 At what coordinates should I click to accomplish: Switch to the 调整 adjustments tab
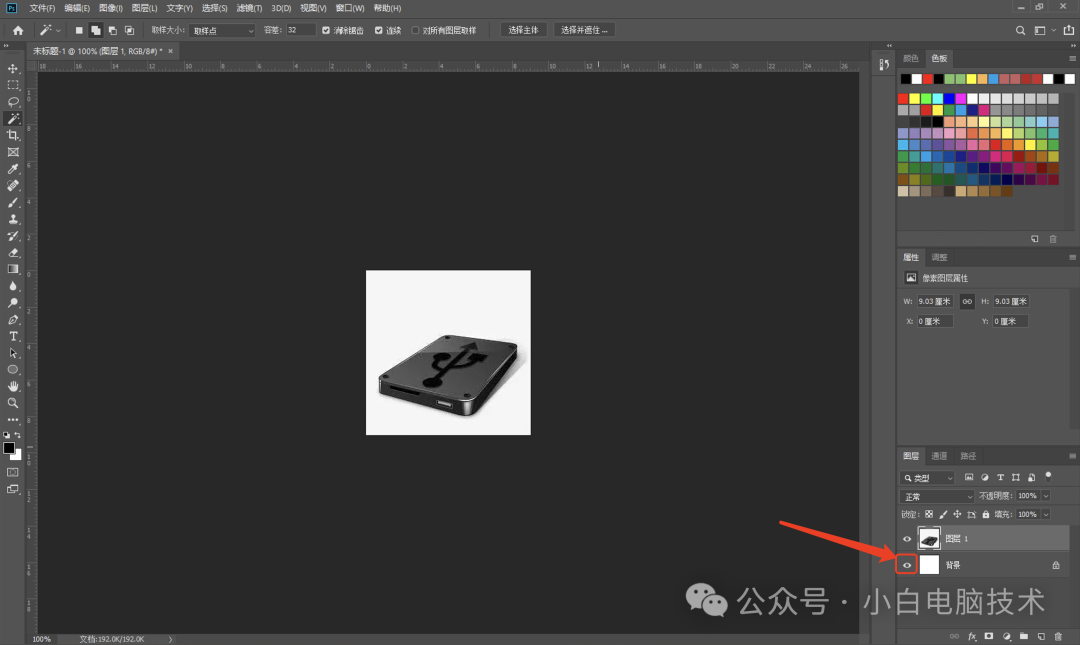(x=939, y=257)
